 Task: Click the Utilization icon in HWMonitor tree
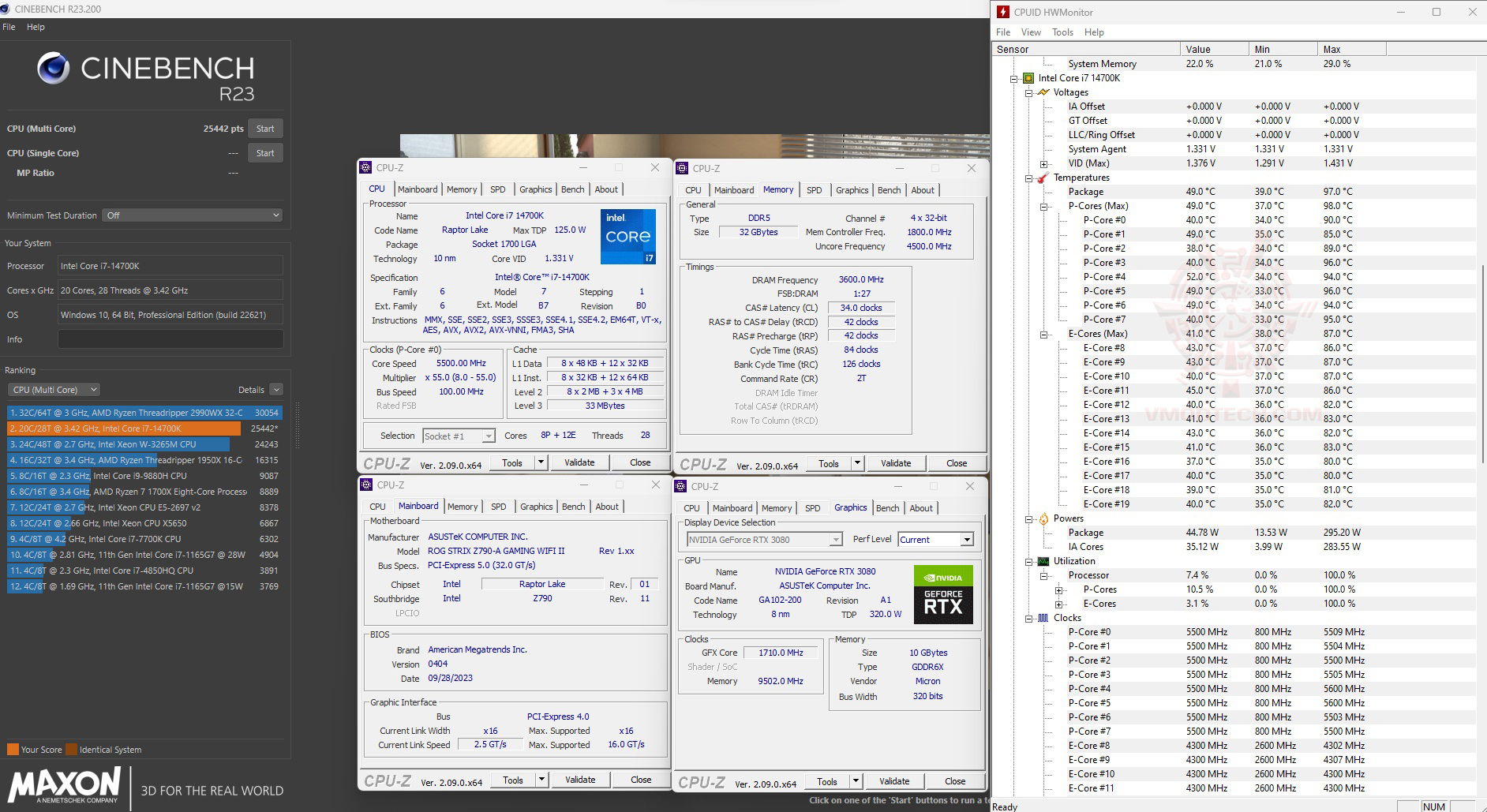pyautogui.click(x=1043, y=561)
